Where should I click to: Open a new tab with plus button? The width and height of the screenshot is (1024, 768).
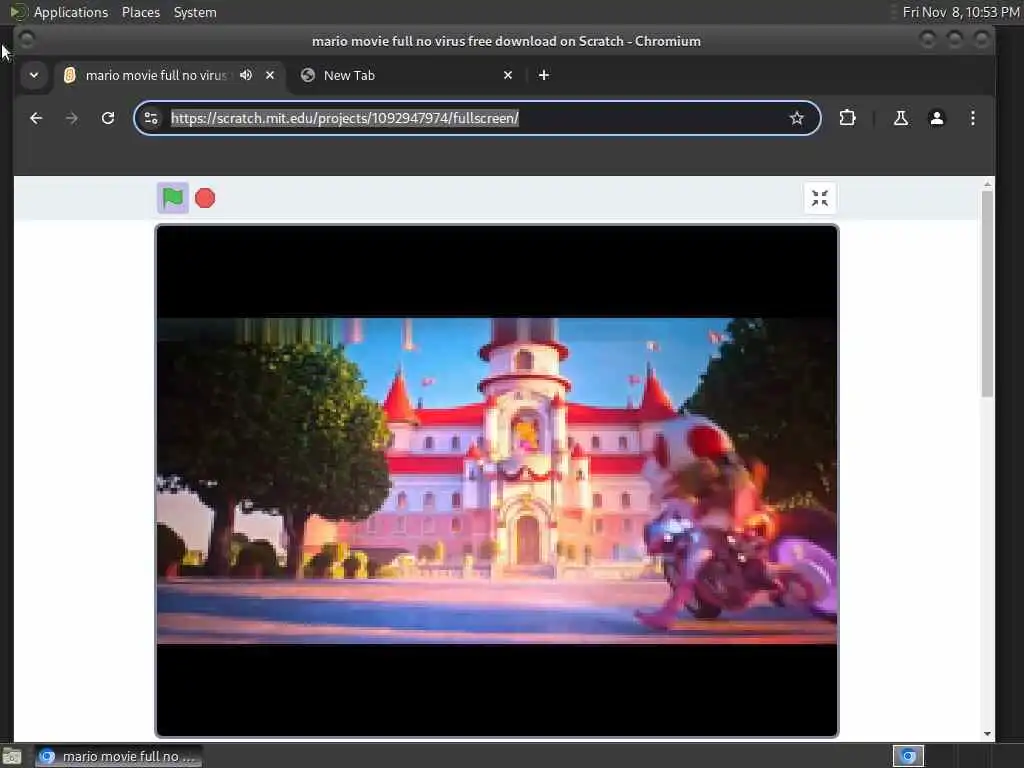543,75
